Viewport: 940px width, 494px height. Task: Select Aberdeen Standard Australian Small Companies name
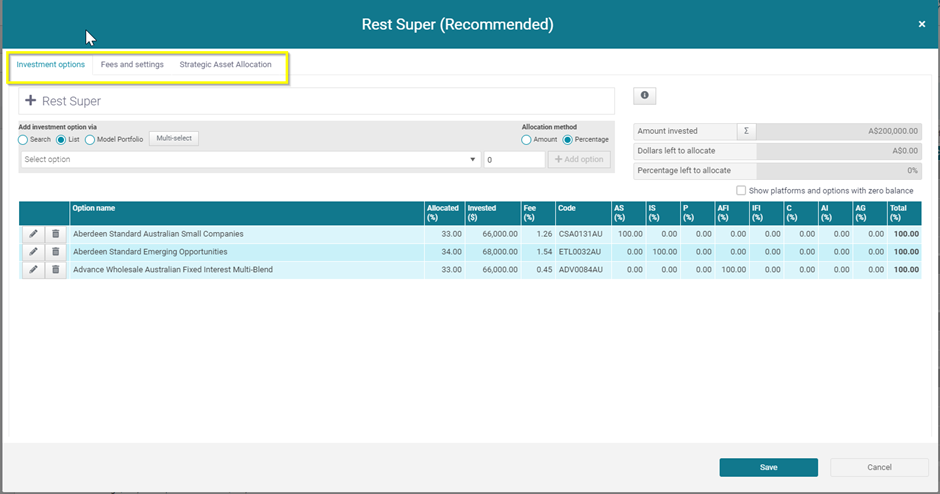pyautogui.click(x=158, y=234)
